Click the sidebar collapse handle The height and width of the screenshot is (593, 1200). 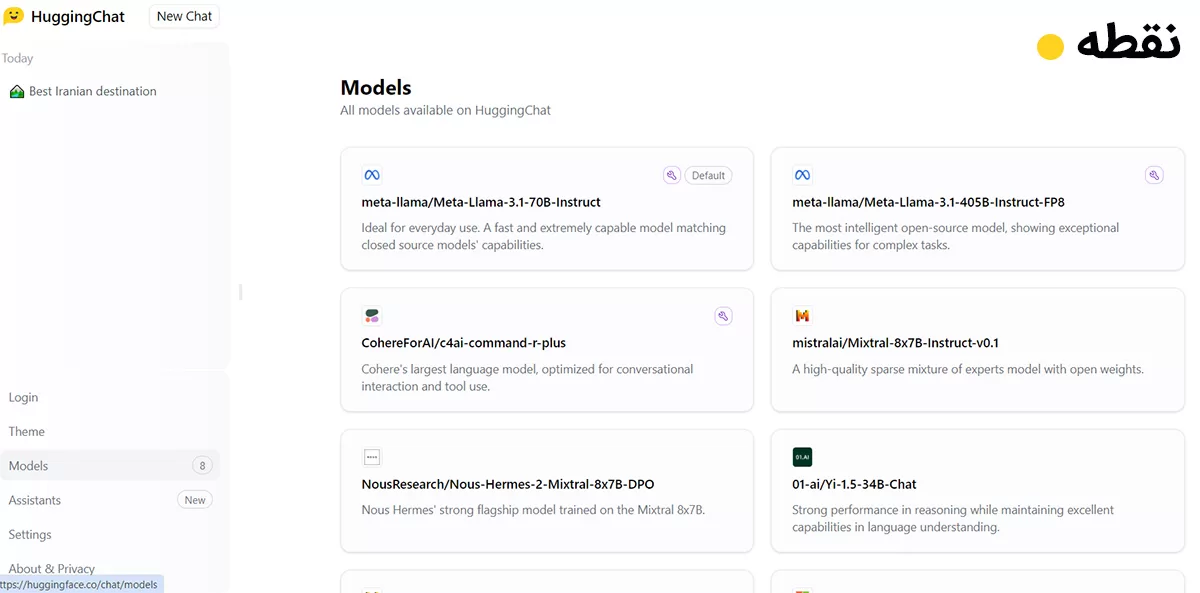coord(241,292)
